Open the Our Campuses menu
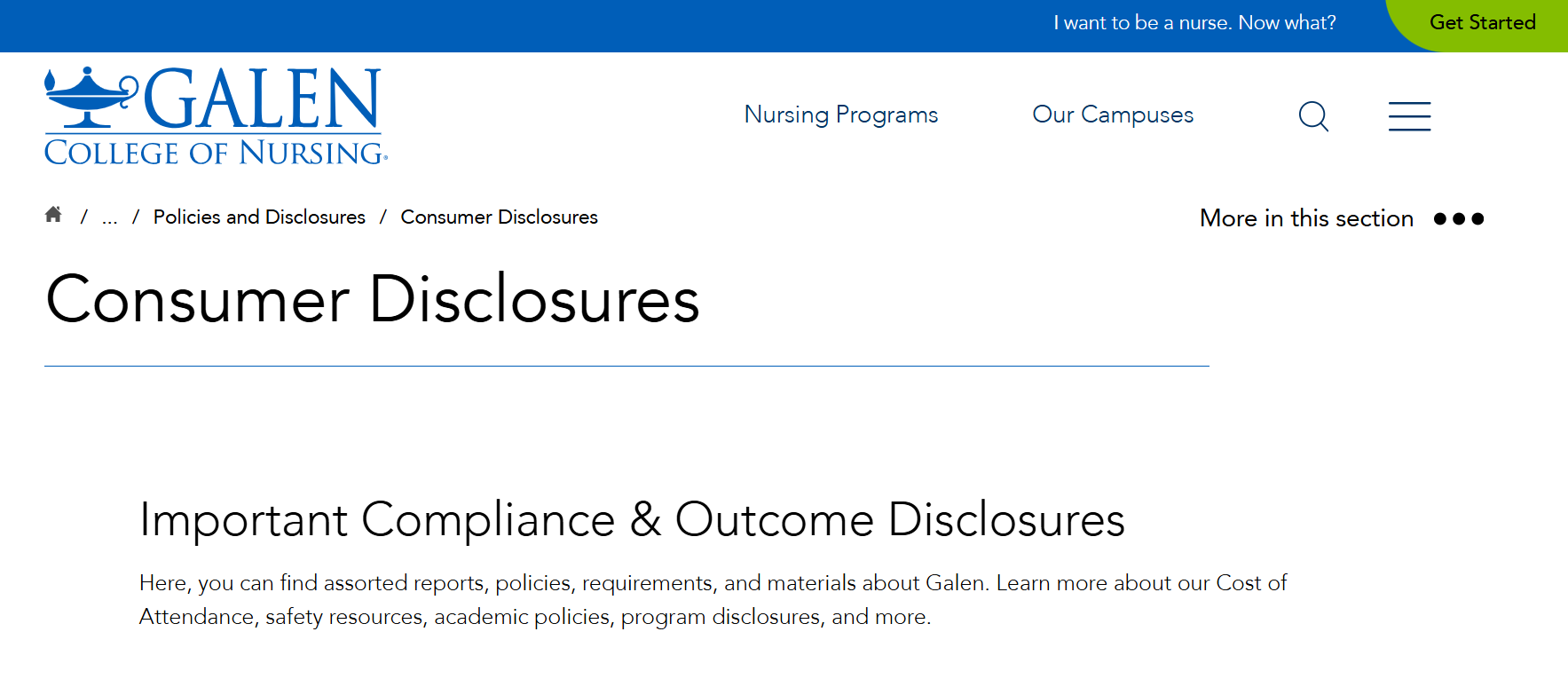This screenshot has width=1568, height=687. (1113, 114)
